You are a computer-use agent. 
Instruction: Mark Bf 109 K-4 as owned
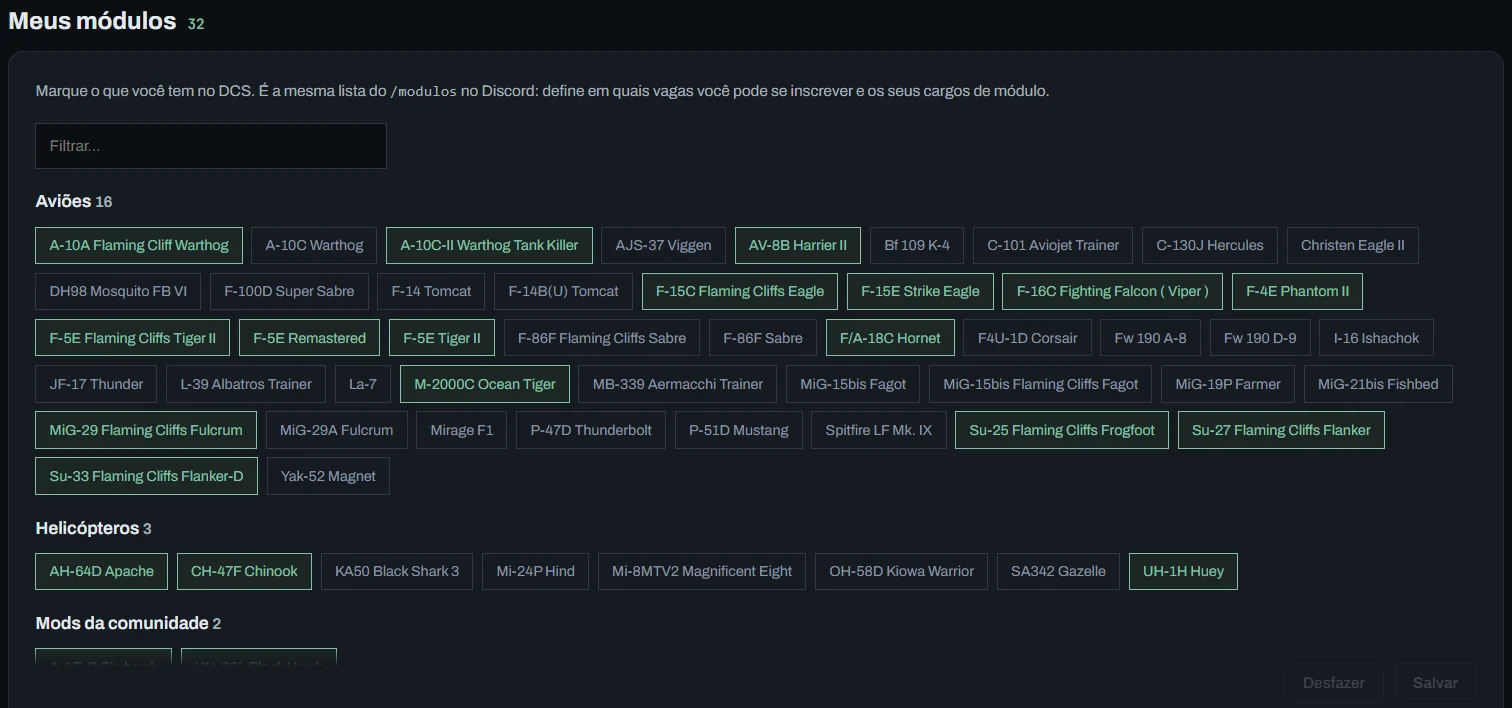pos(917,245)
